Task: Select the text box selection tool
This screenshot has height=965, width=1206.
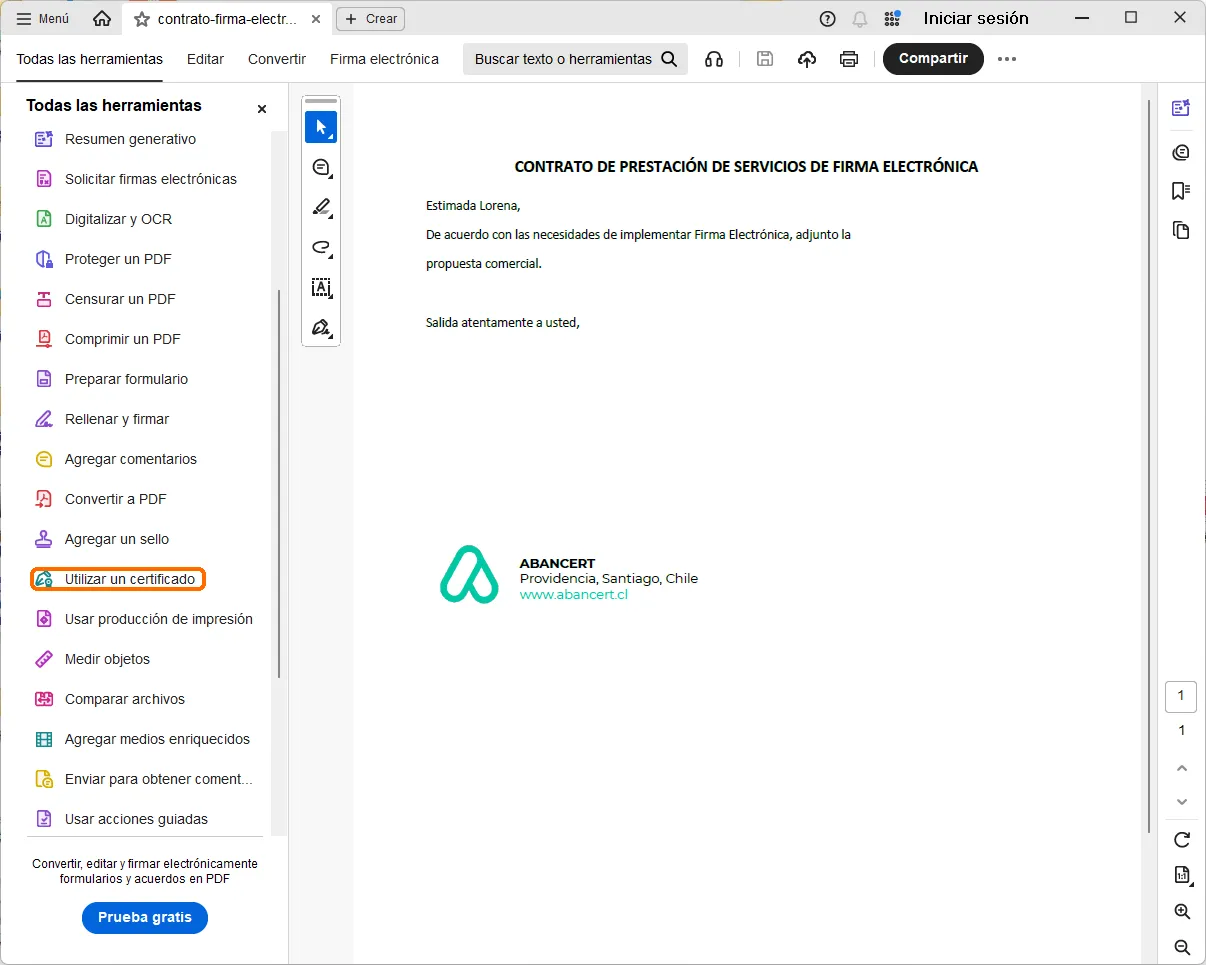Action: tap(321, 288)
